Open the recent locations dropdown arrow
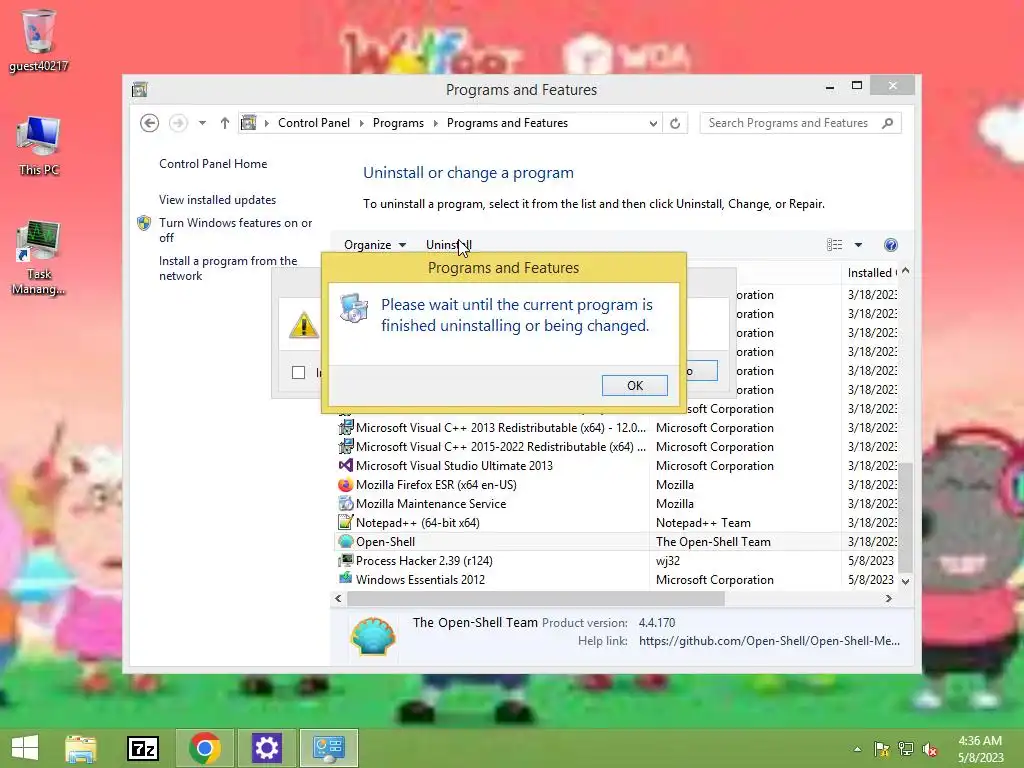This screenshot has width=1024, height=768. pos(202,123)
